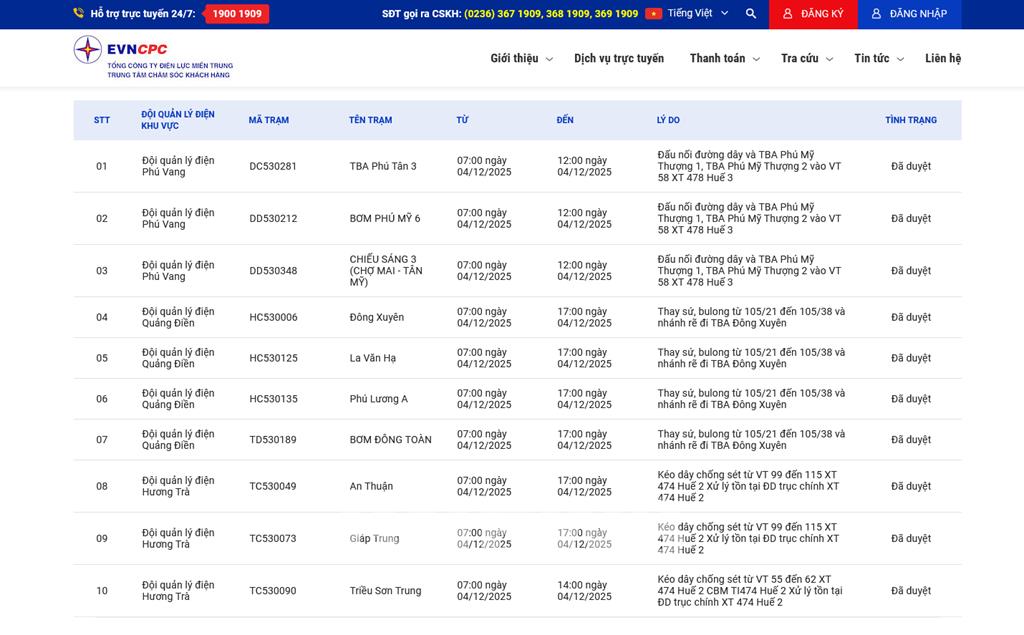Click the user icon beside ĐĂNG NHẬP
The width and height of the screenshot is (1024, 635).
pyautogui.click(x=876, y=14)
